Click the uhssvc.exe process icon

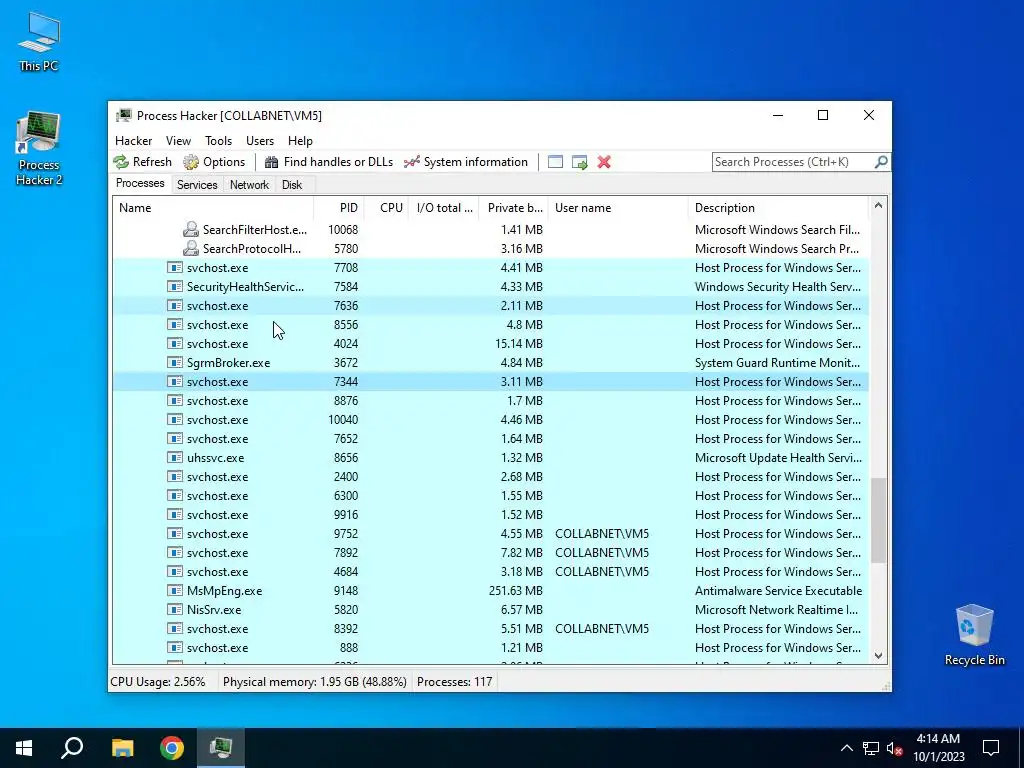pyautogui.click(x=174, y=458)
